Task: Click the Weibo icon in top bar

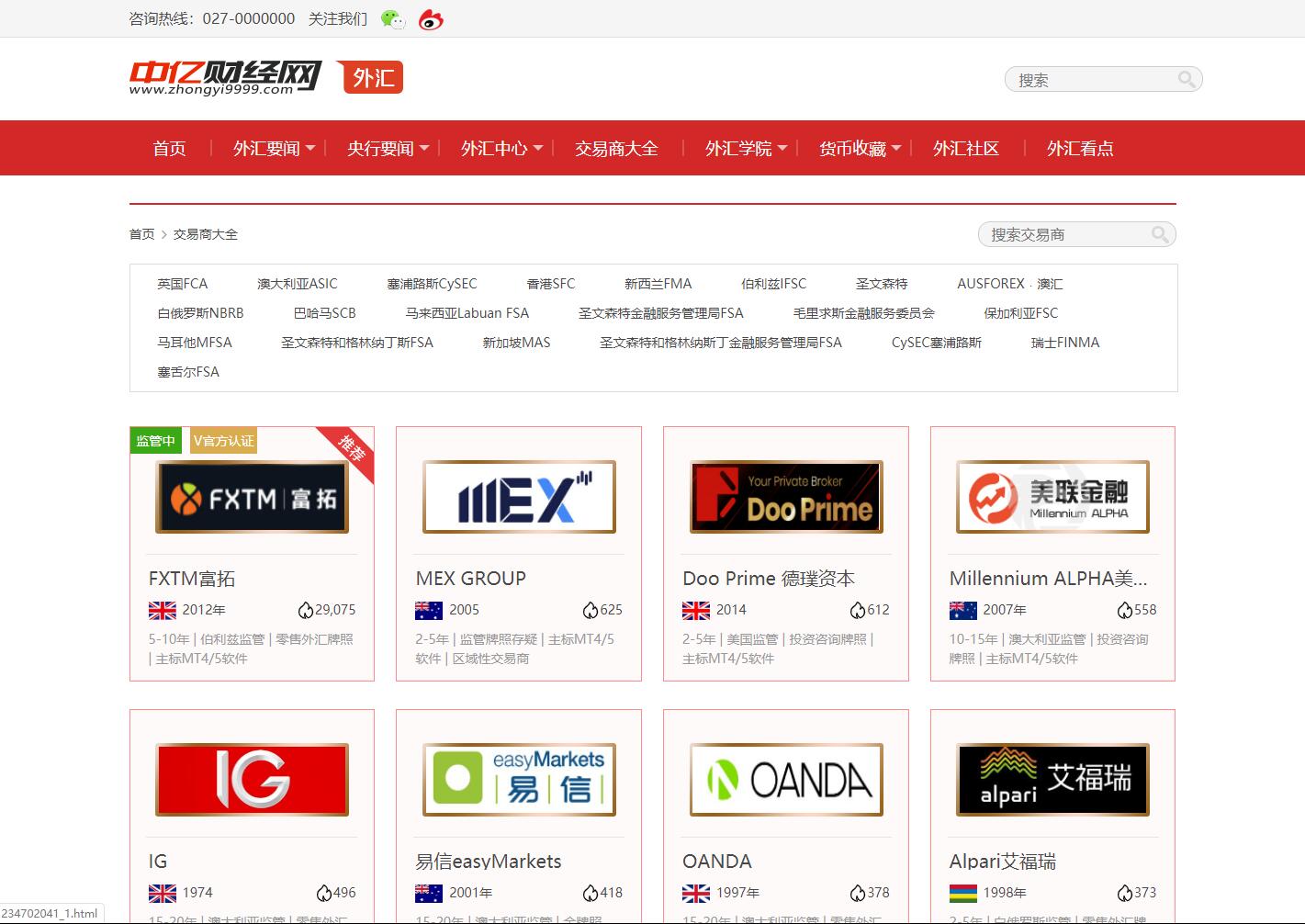Action: click(431, 19)
